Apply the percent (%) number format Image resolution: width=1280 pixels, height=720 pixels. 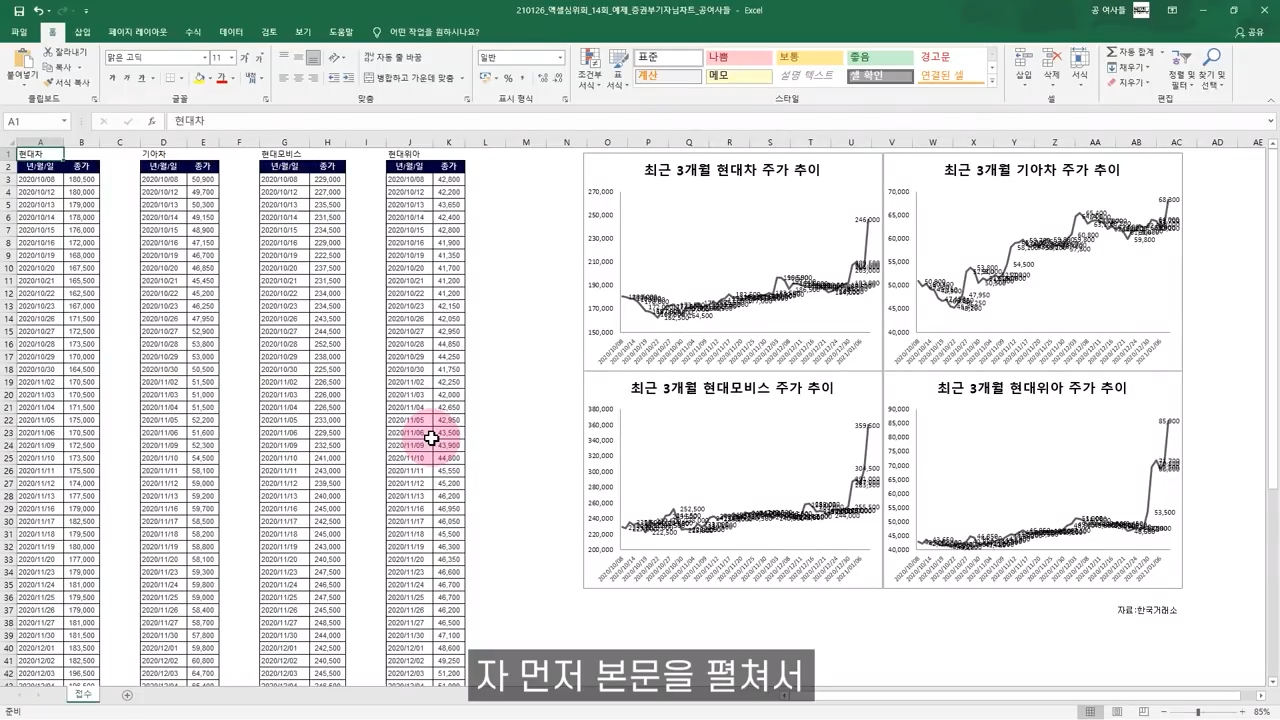508,77
